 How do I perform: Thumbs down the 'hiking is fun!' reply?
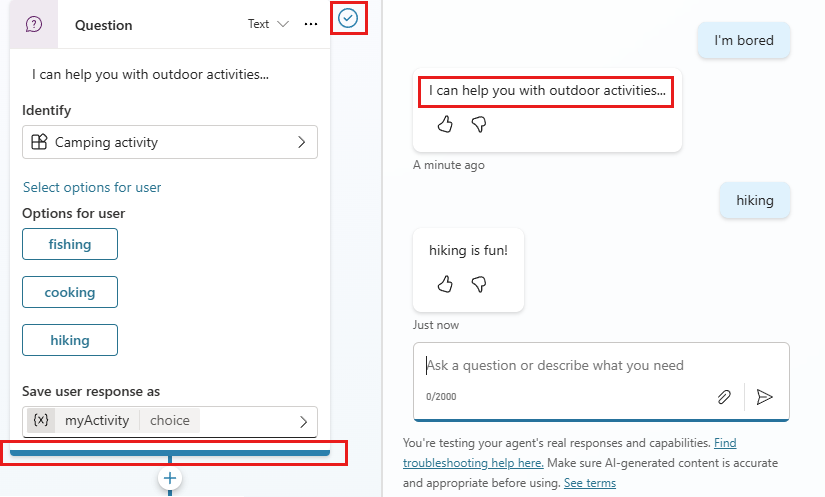pos(478,284)
